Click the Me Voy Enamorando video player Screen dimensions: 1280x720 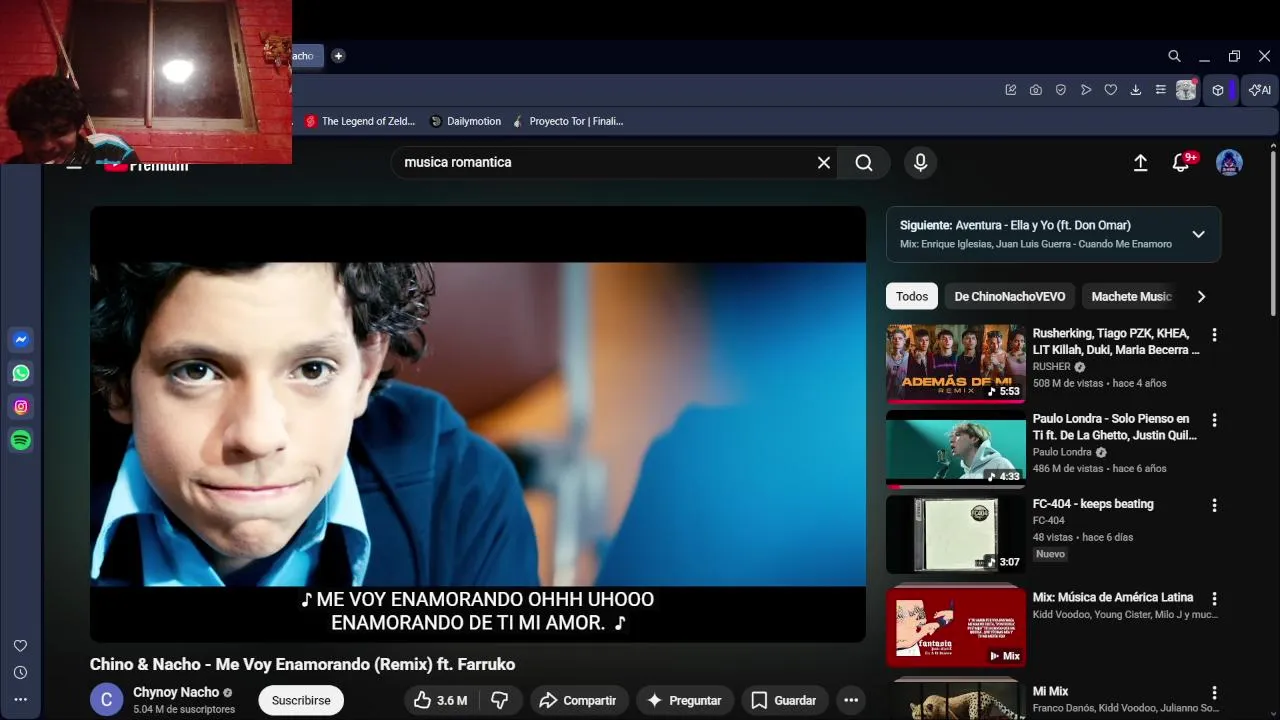point(478,424)
